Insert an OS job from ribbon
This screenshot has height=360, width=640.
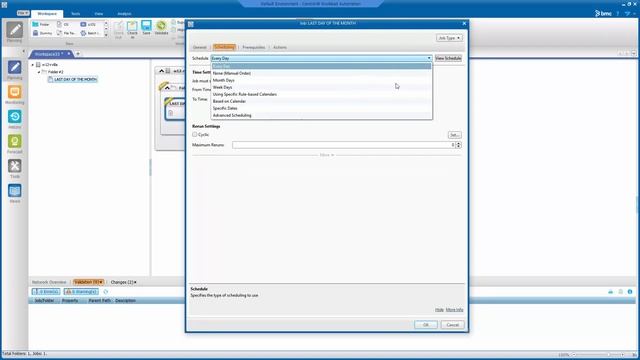[x=63, y=24]
